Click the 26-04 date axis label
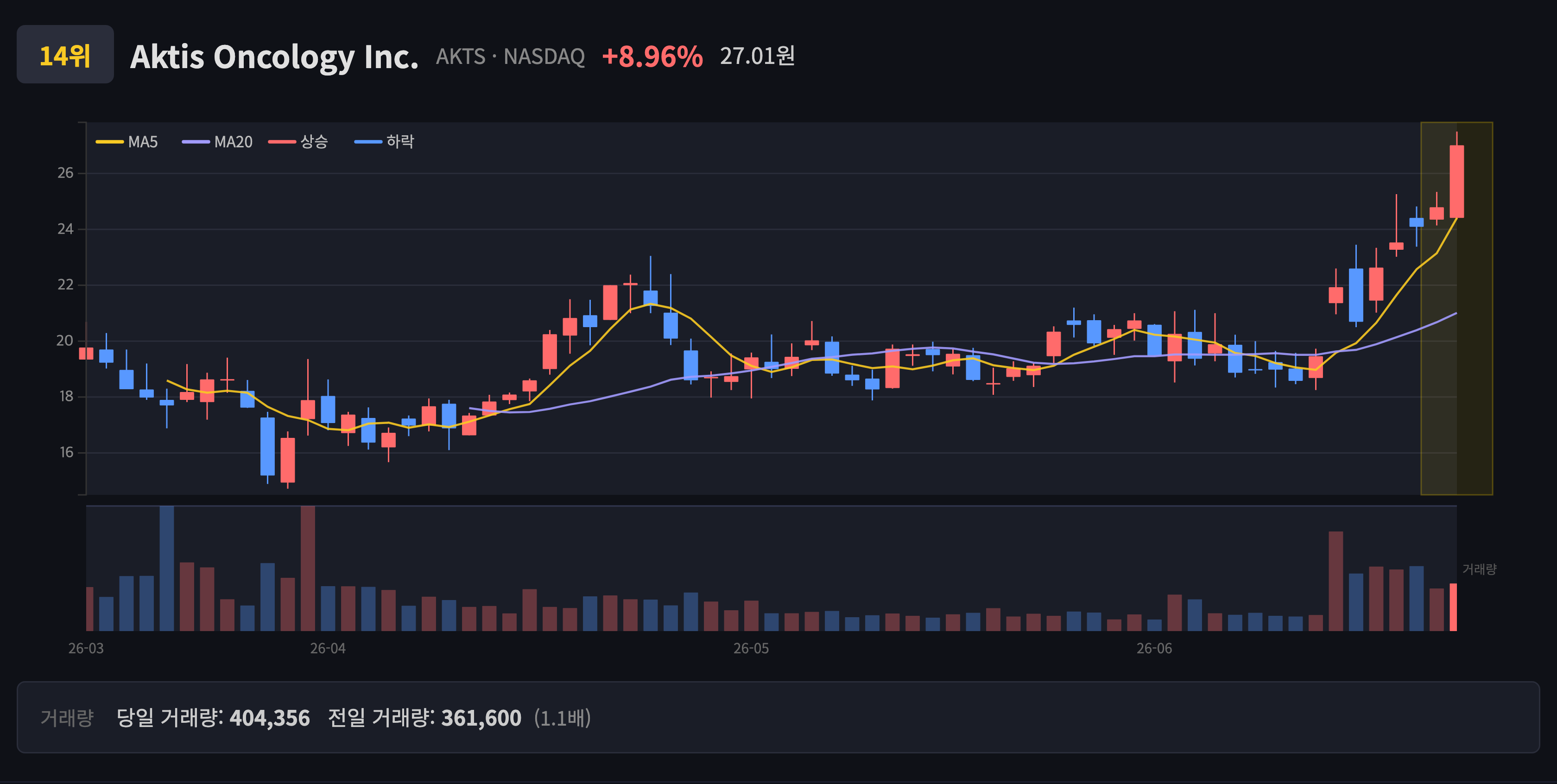 point(328,649)
